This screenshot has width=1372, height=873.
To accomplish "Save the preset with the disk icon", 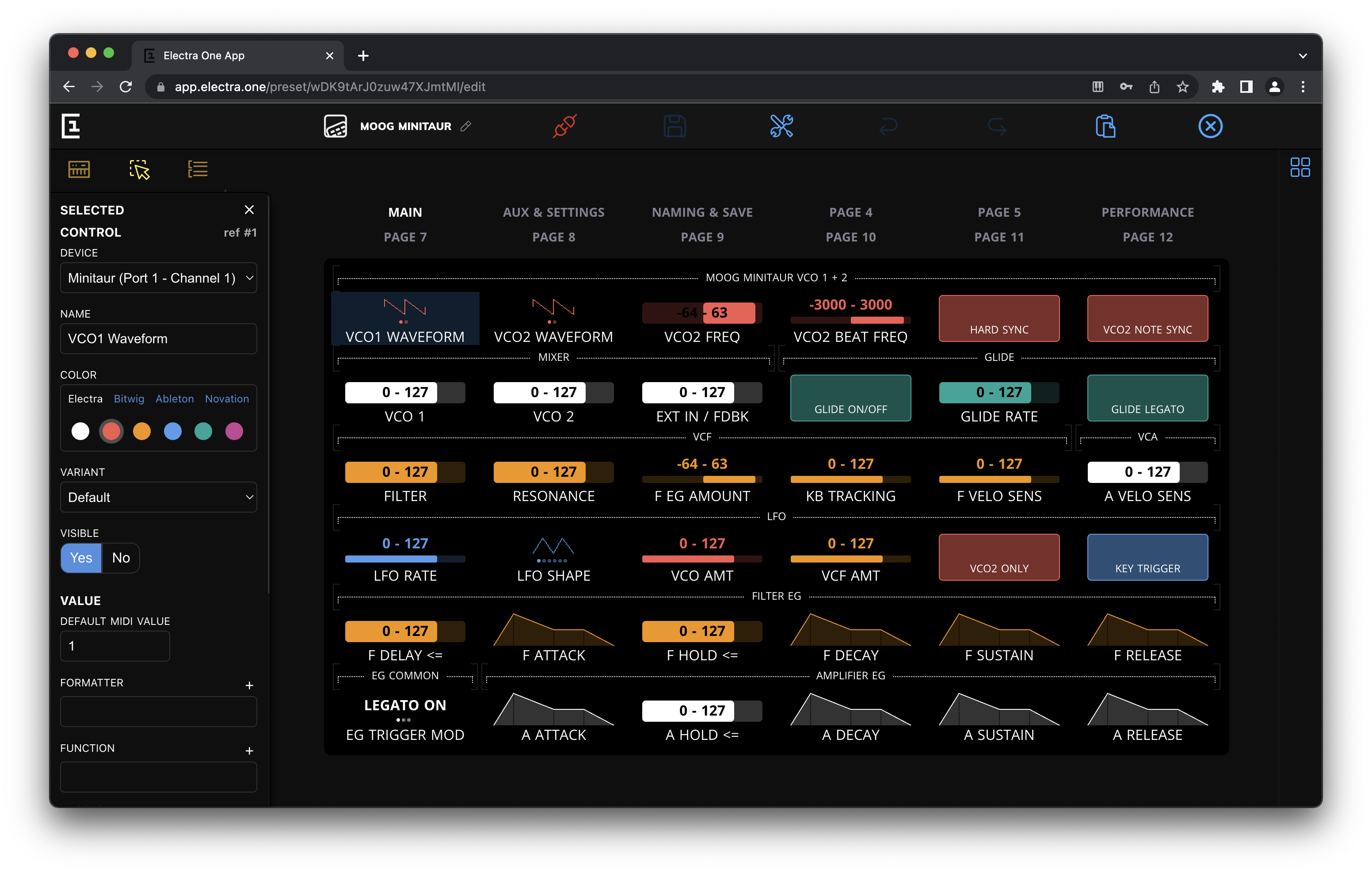I will 675,126.
